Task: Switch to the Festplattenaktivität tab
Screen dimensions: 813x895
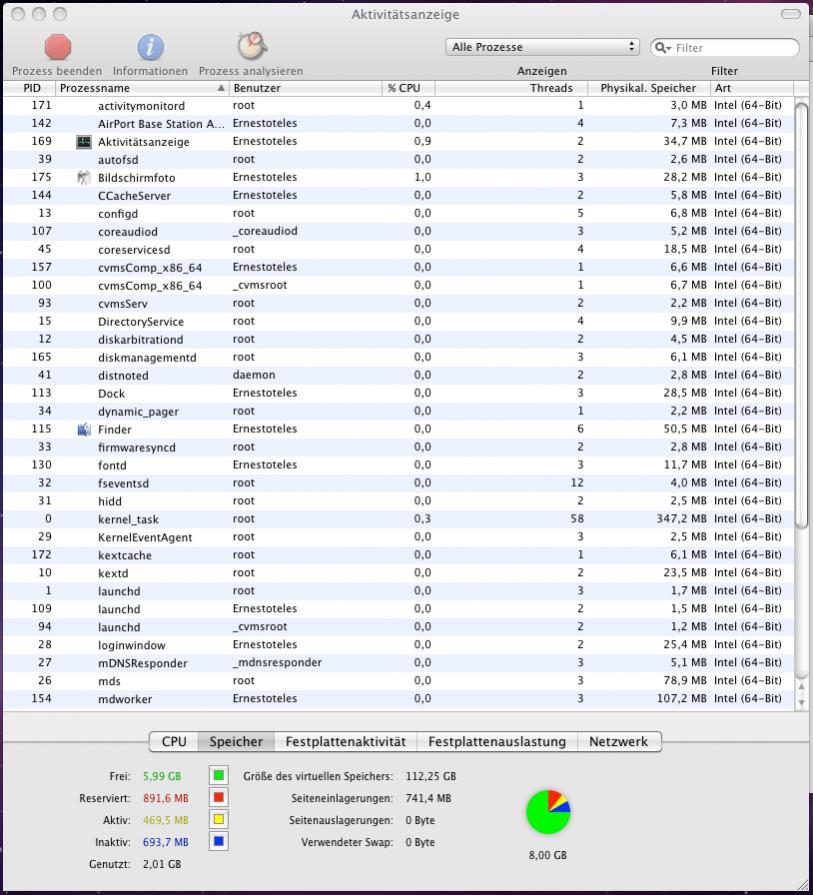Action: [345, 741]
